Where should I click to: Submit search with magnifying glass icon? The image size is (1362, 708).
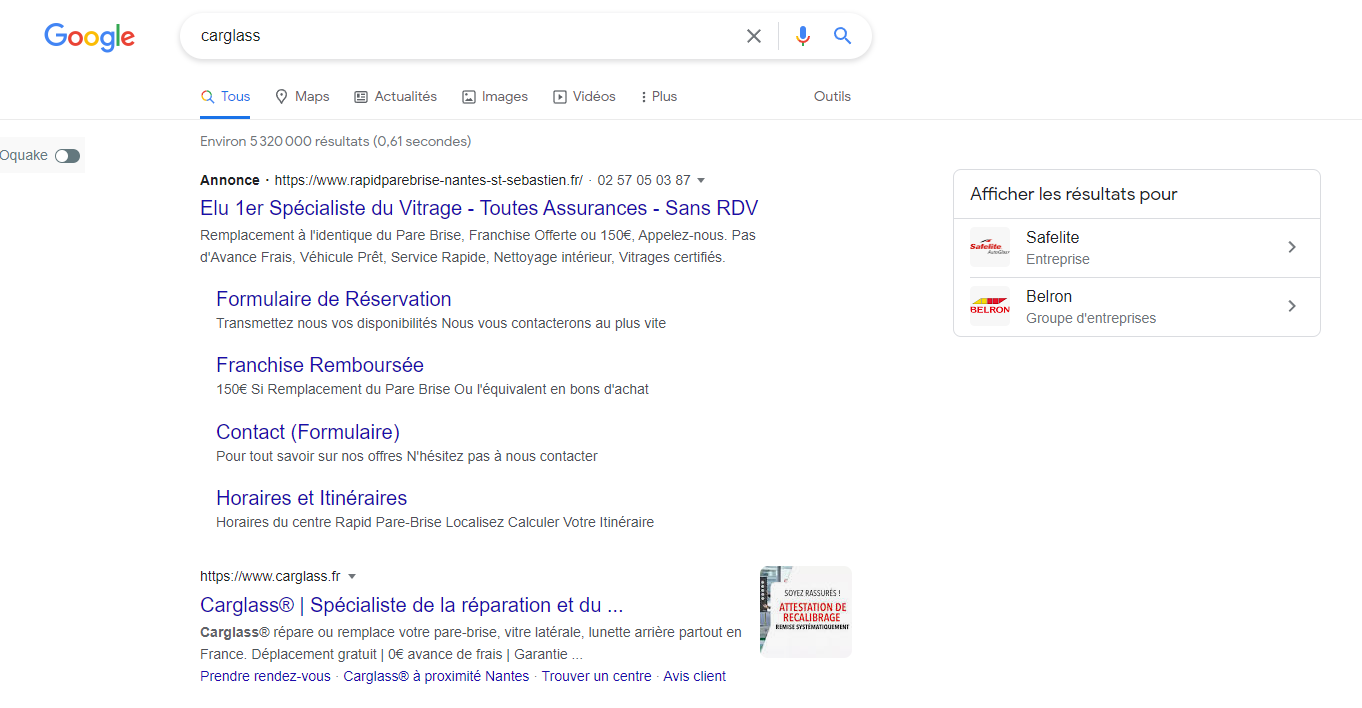(x=843, y=36)
